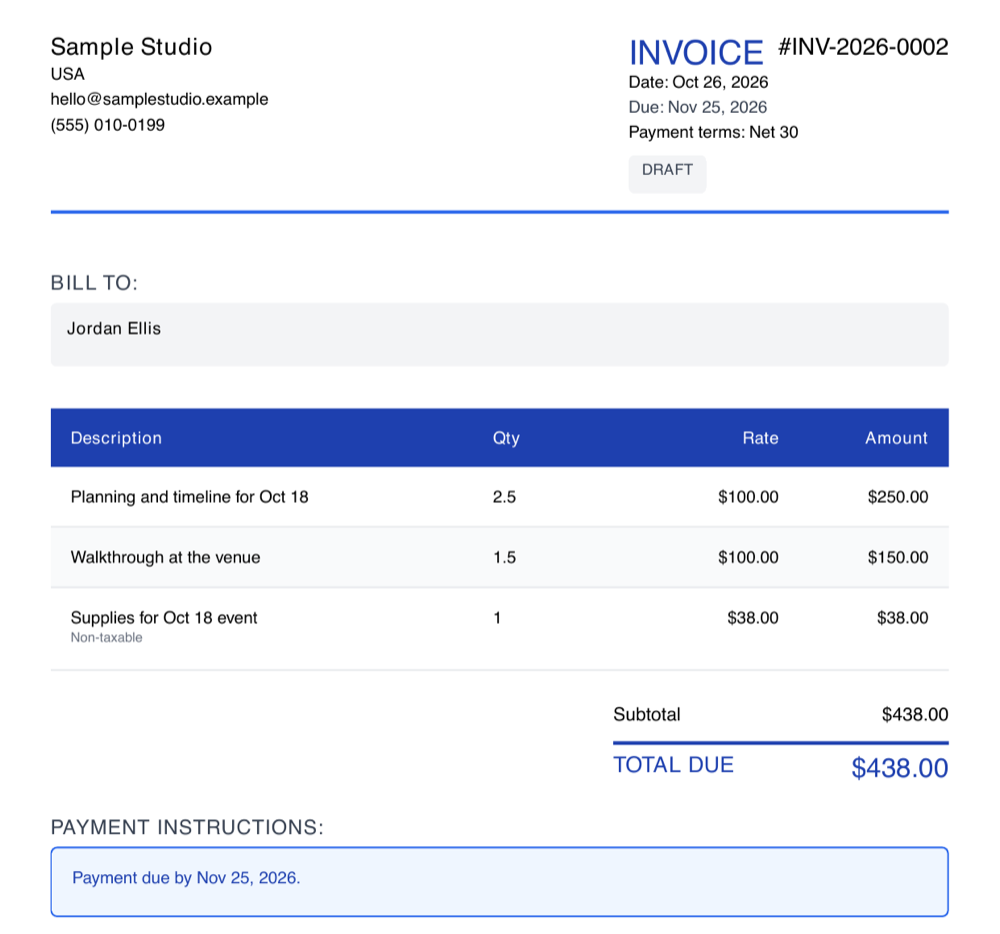Click the Due: Nov 25, 2026 line
The image size is (1000, 934).
[698, 107]
